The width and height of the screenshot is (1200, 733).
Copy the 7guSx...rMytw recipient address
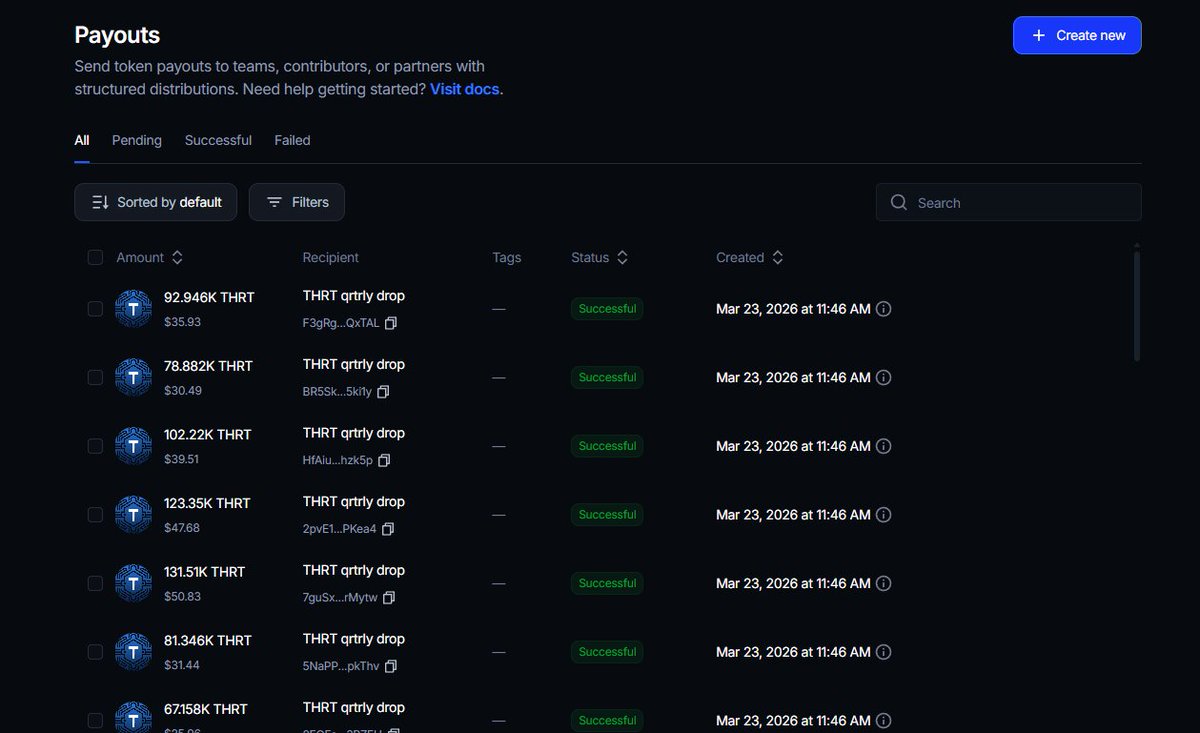click(x=389, y=597)
